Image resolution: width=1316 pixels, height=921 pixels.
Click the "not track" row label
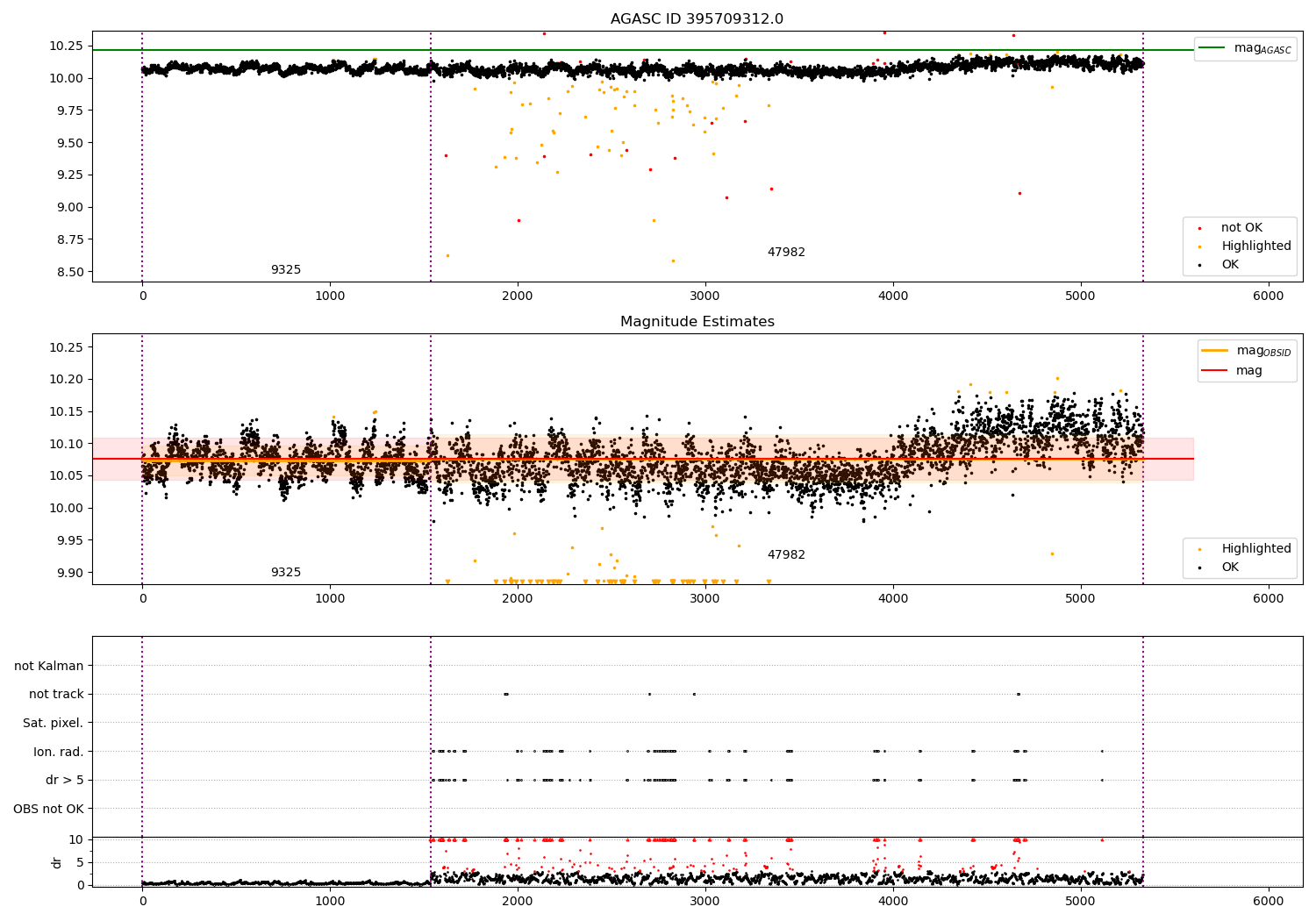(56, 695)
